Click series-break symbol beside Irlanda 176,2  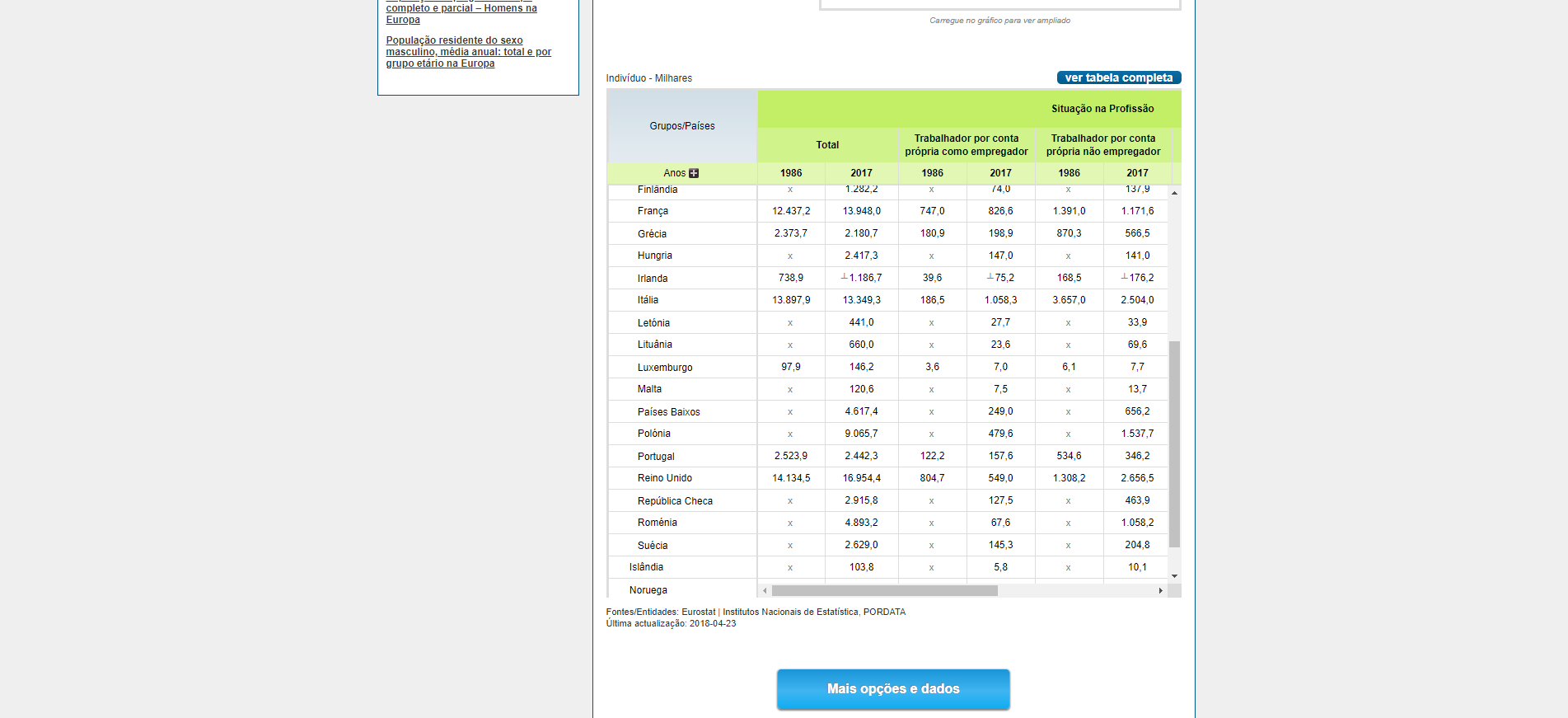(x=1125, y=277)
